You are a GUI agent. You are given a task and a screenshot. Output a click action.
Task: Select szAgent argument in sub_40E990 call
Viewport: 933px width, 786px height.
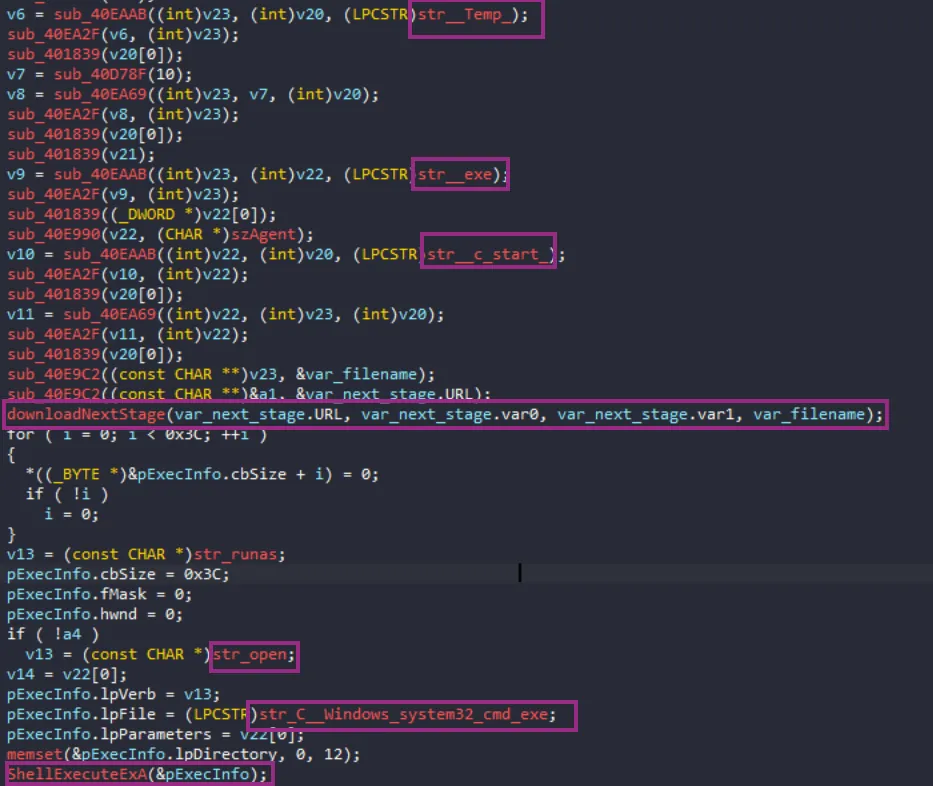(x=264, y=234)
